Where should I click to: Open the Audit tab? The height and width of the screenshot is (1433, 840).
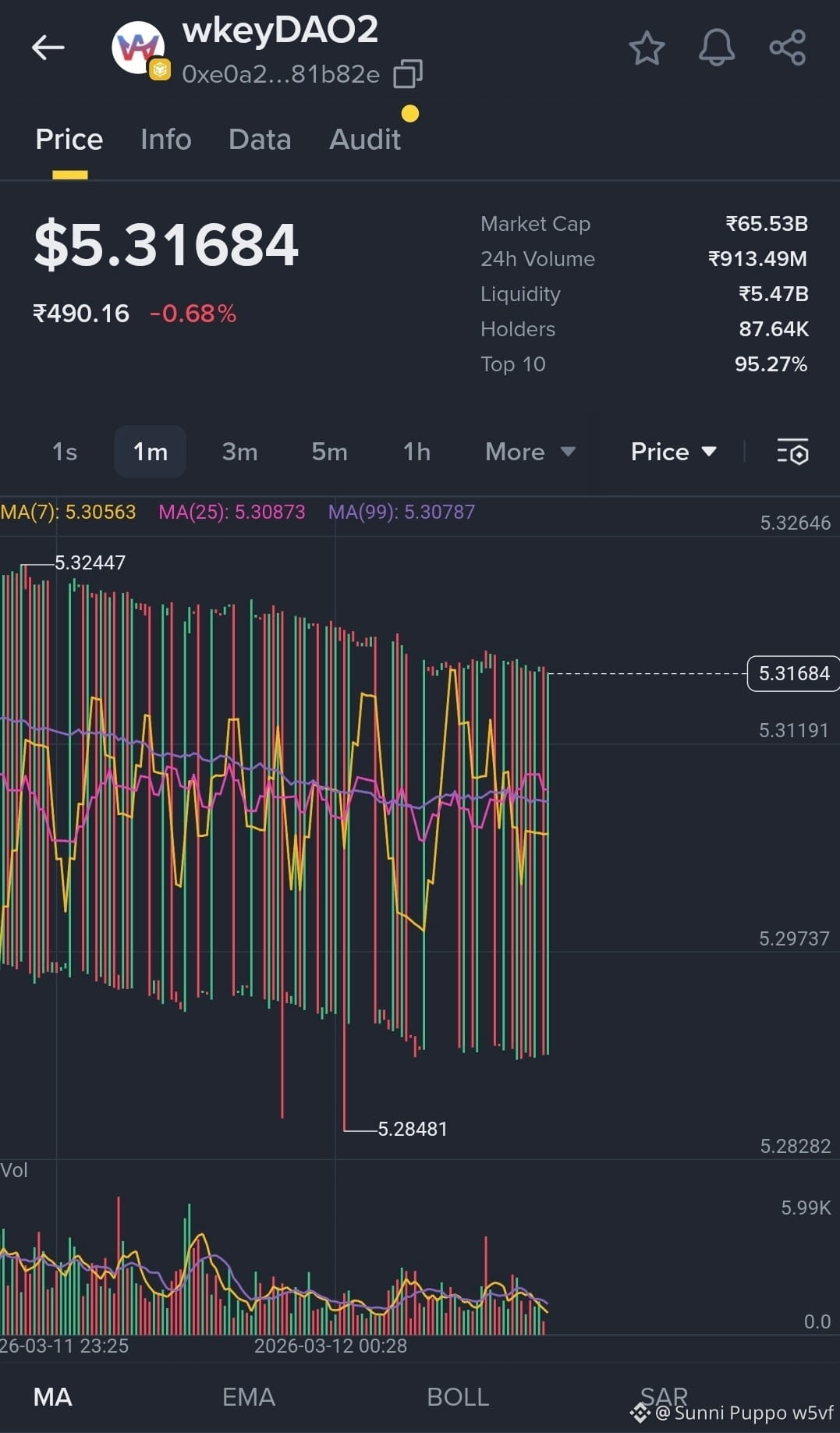tap(365, 140)
